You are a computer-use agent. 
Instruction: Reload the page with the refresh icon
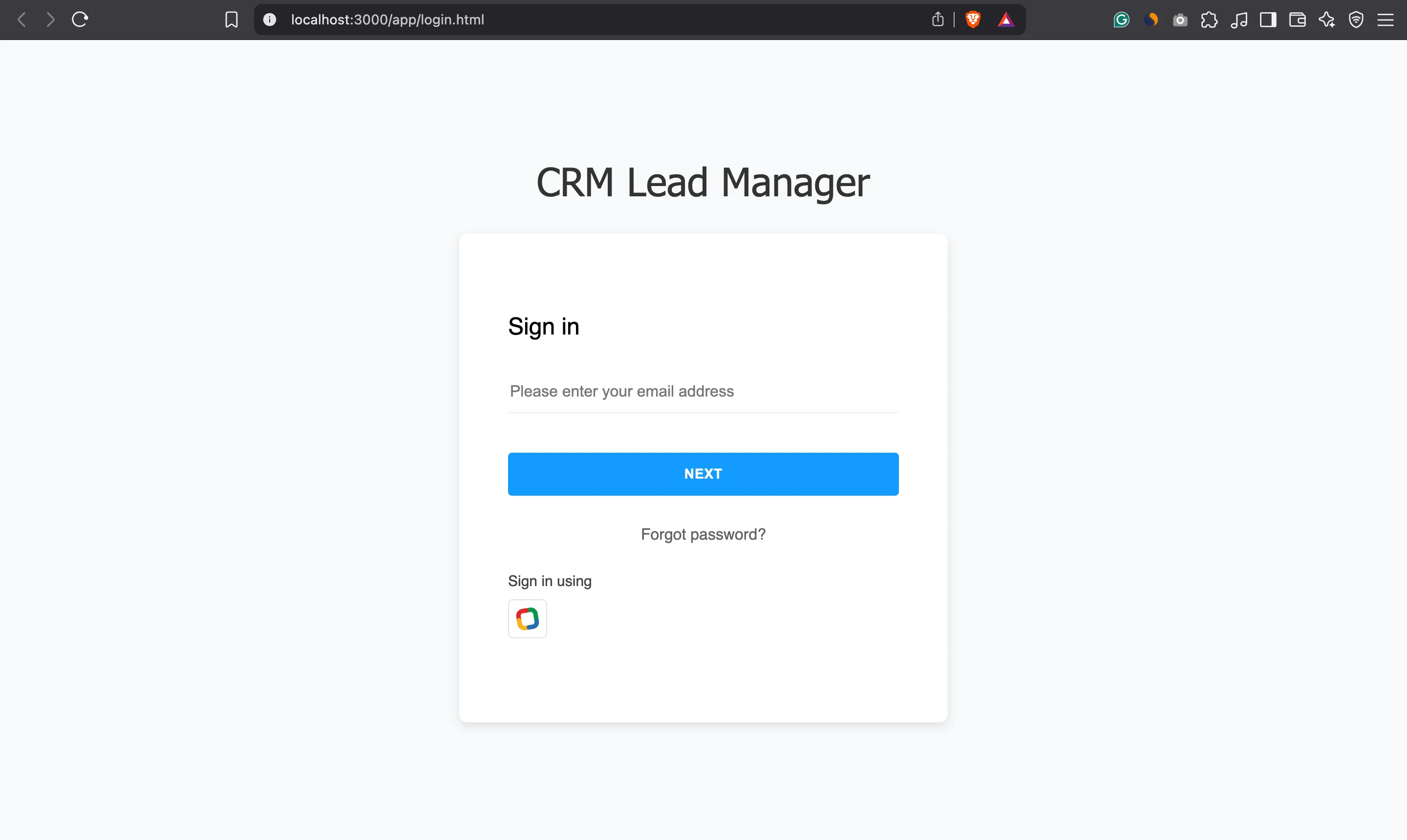[x=80, y=20]
